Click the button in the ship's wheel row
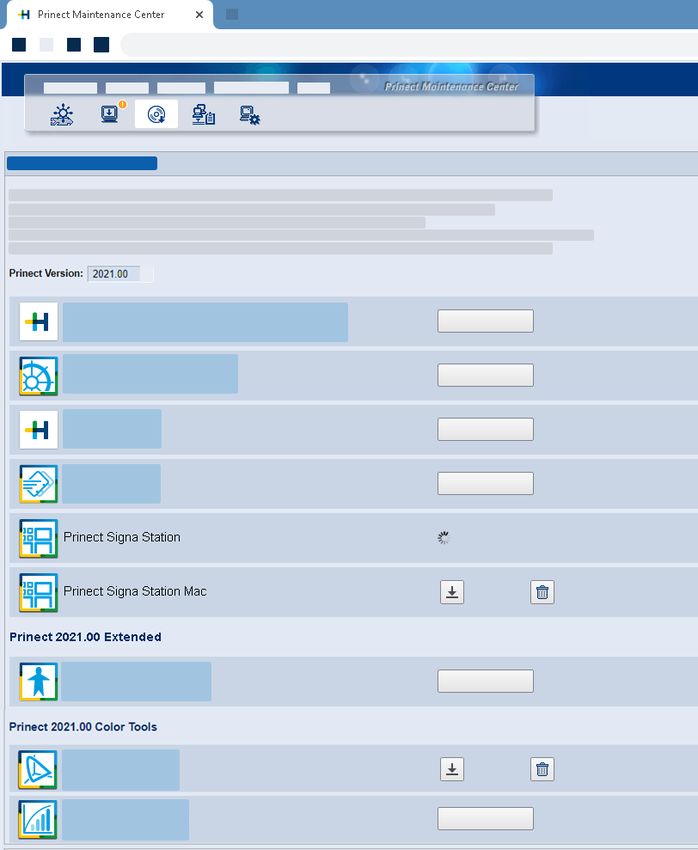 click(x=486, y=375)
